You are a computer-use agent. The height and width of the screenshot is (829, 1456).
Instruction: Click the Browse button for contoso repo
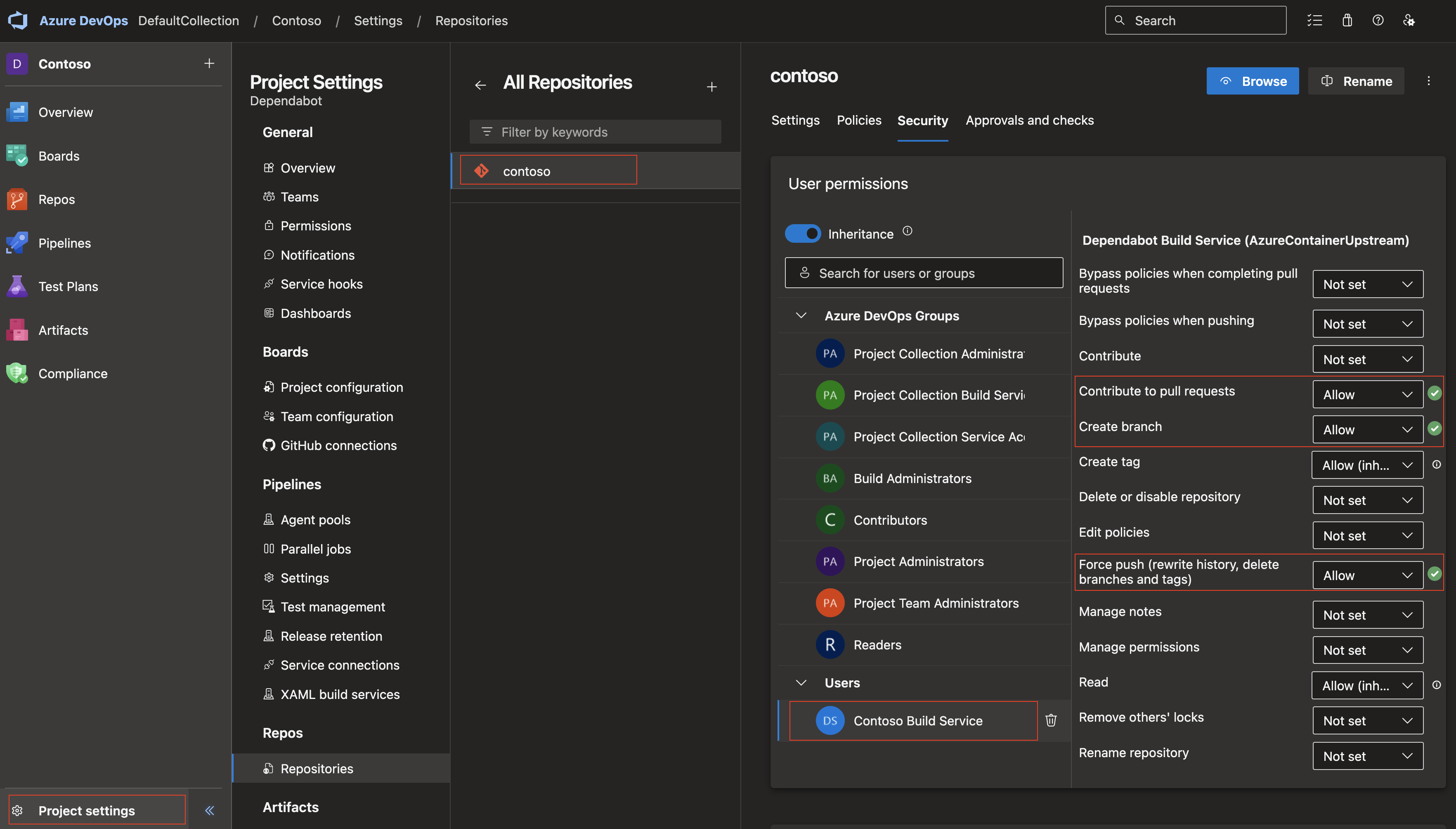coord(1253,80)
